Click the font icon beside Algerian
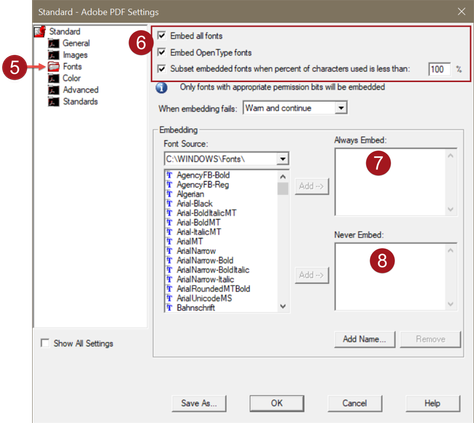This screenshot has width=474, height=423. tap(170, 194)
